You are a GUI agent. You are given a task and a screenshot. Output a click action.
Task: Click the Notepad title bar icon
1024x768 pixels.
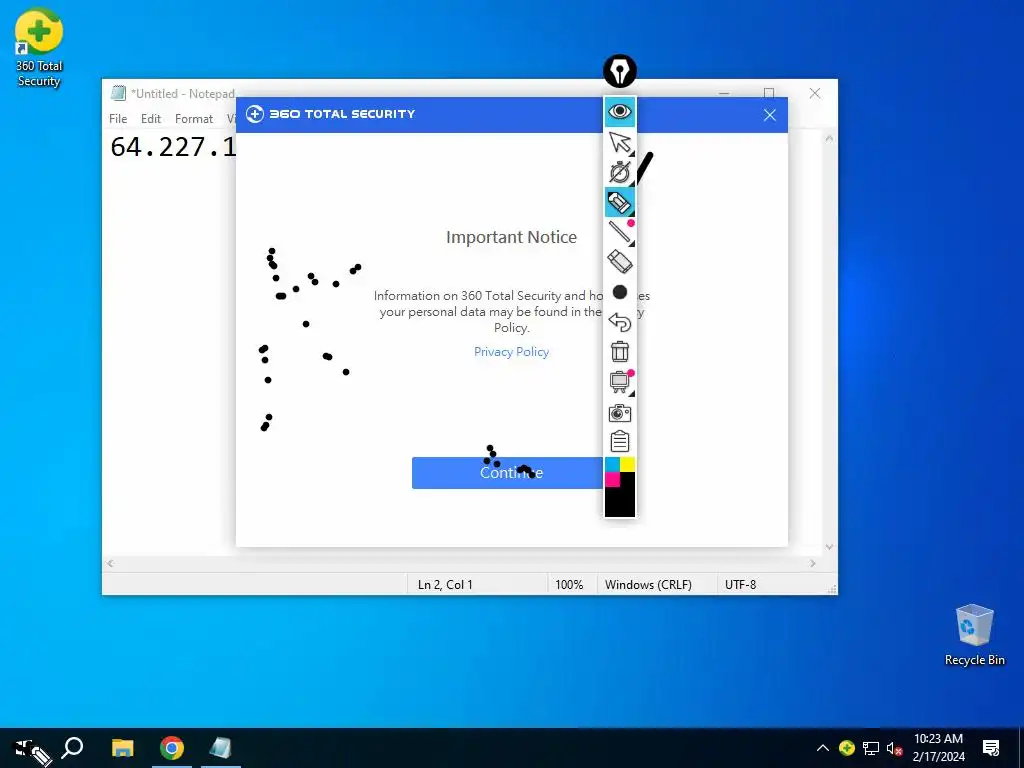118,93
